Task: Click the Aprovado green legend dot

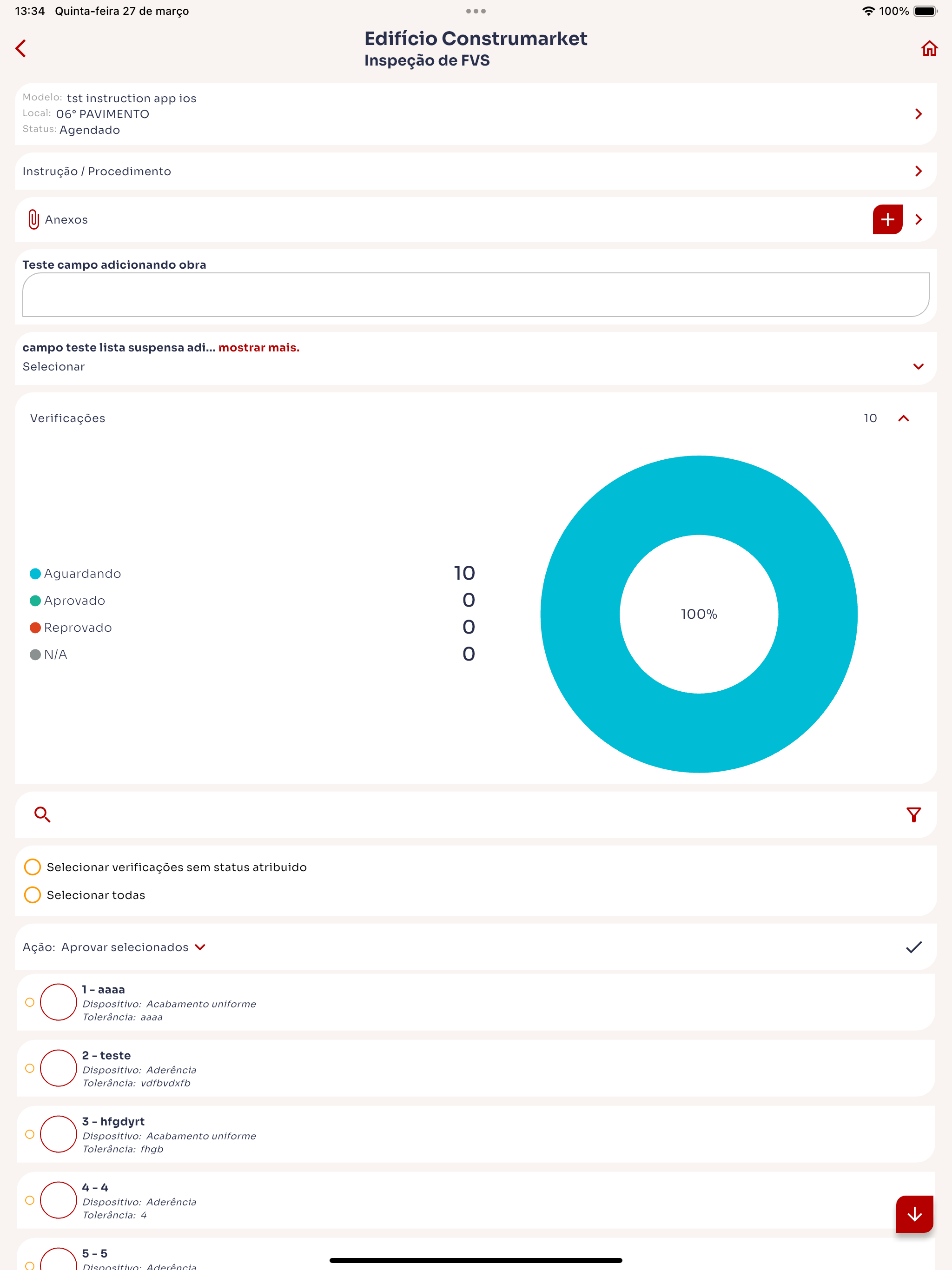Action: (35, 601)
